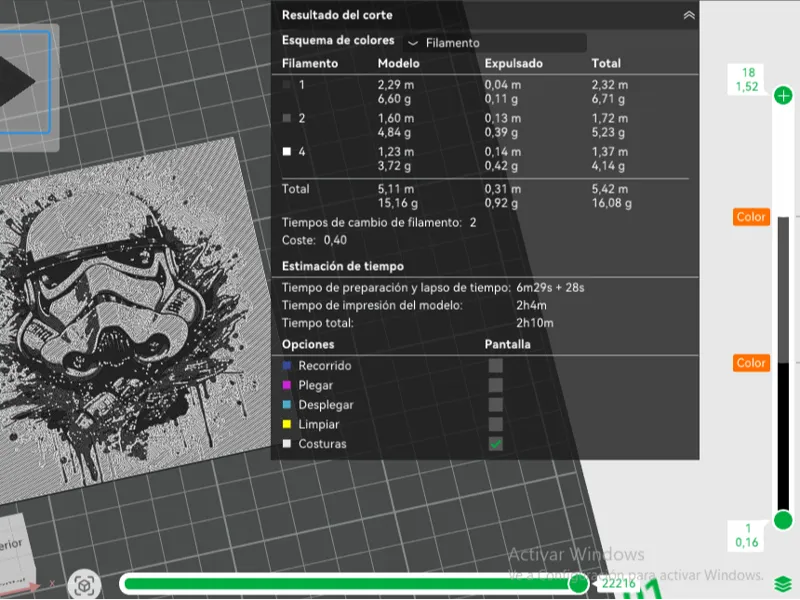Click filament 1 dark color swatch

[287, 85]
